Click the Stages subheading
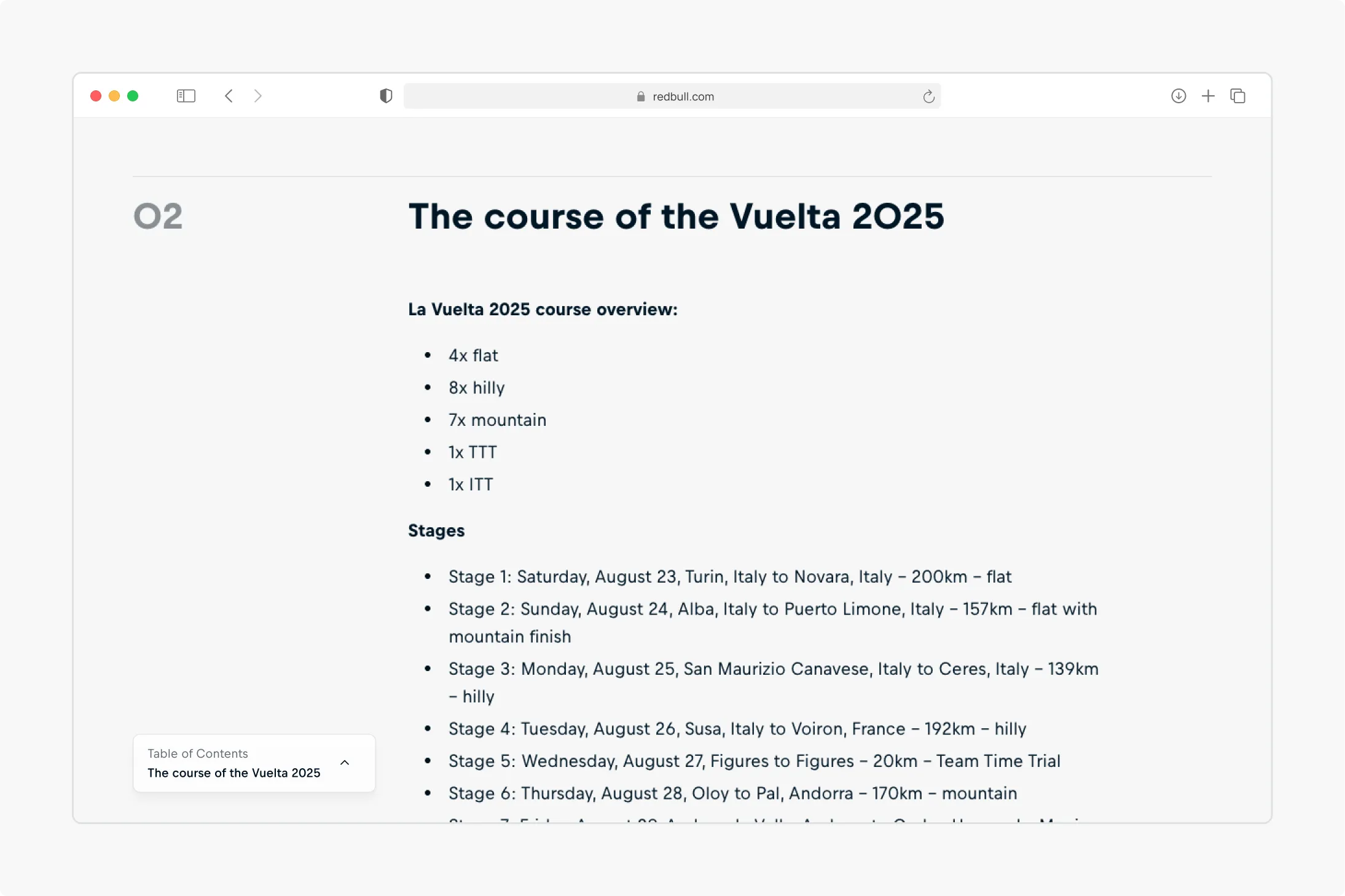The height and width of the screenshot is (896, 1345). 436,530
